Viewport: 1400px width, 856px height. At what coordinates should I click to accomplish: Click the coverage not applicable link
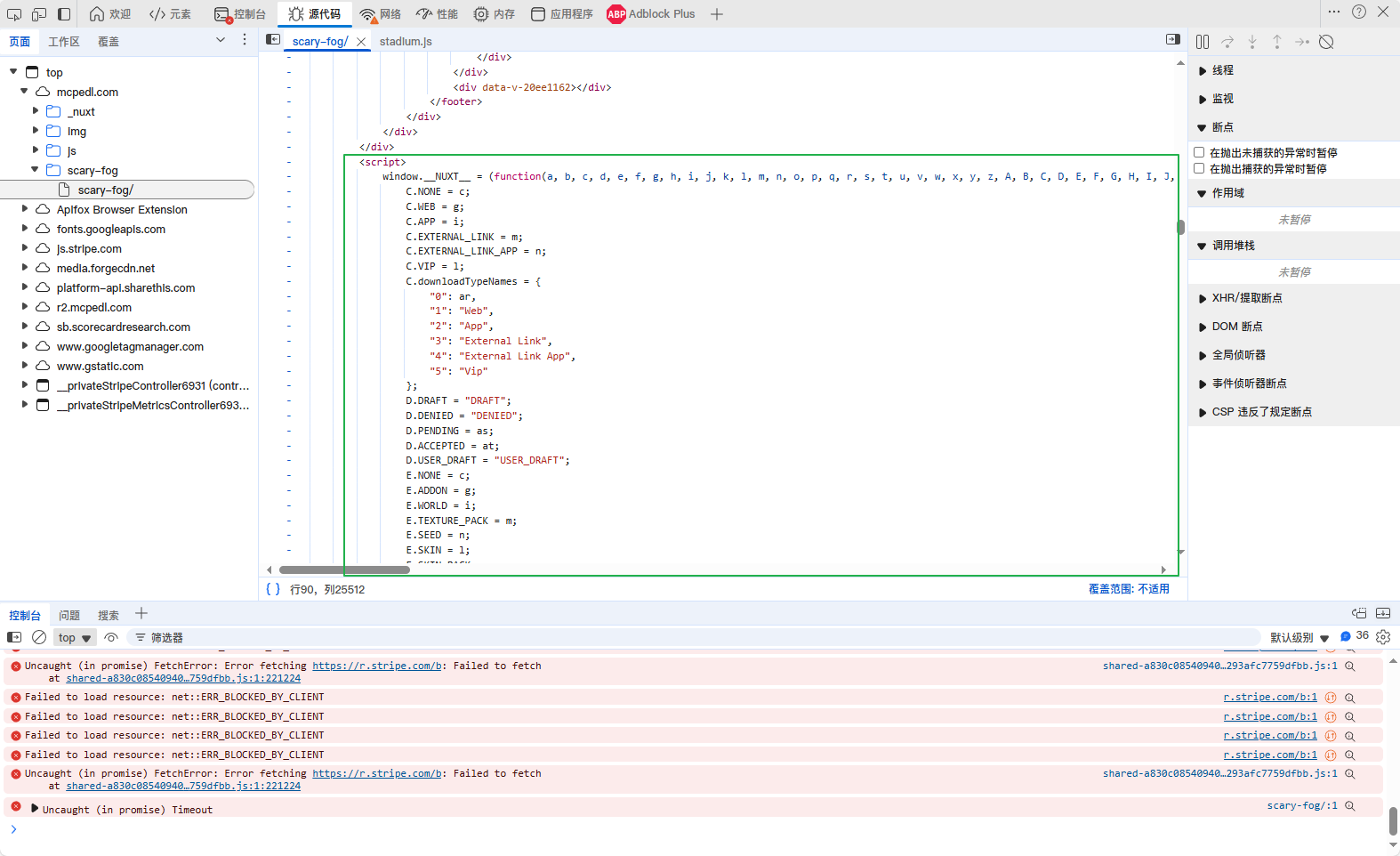pos(1128,589)
